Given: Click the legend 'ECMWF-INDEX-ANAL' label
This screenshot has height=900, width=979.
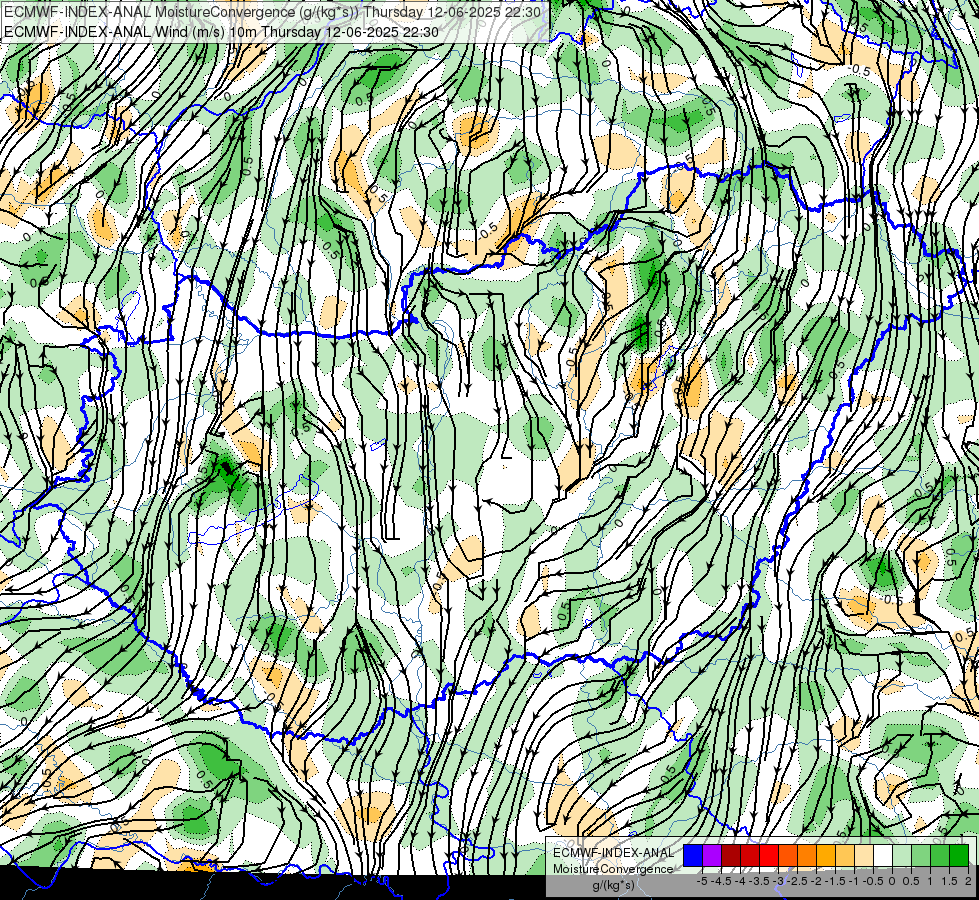Looking at the screenshot, I should (614, 853).
